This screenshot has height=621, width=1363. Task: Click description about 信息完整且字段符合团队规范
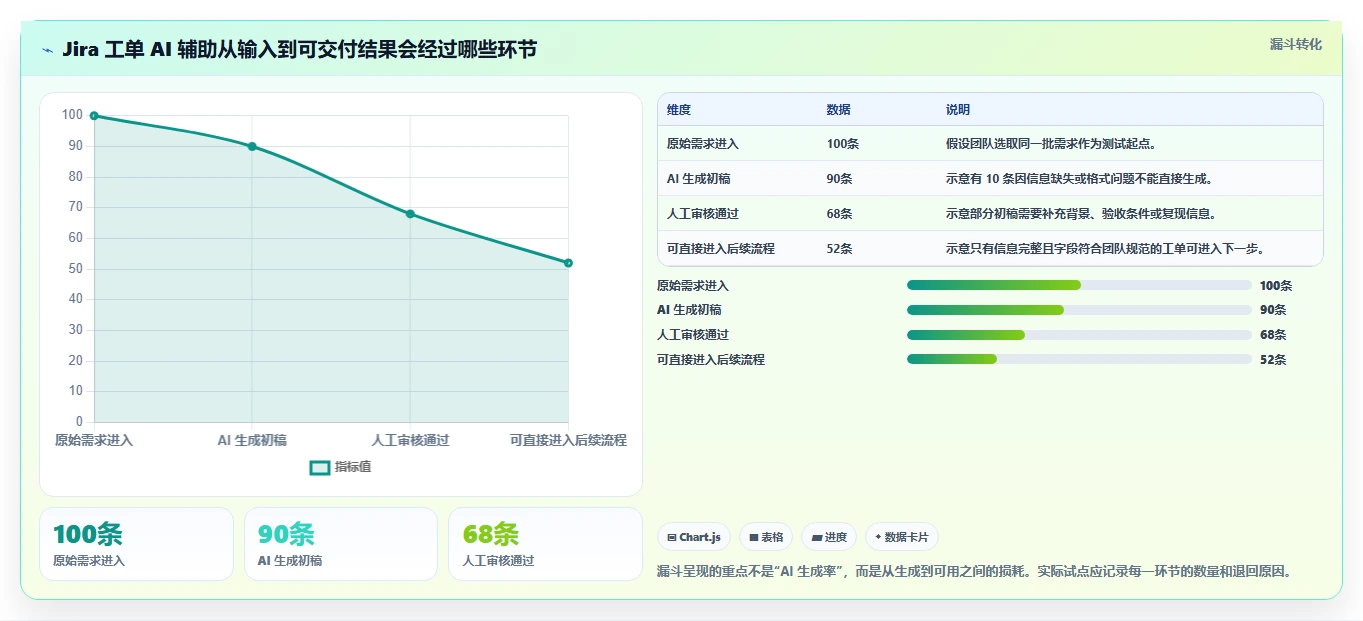(1106, 249)
